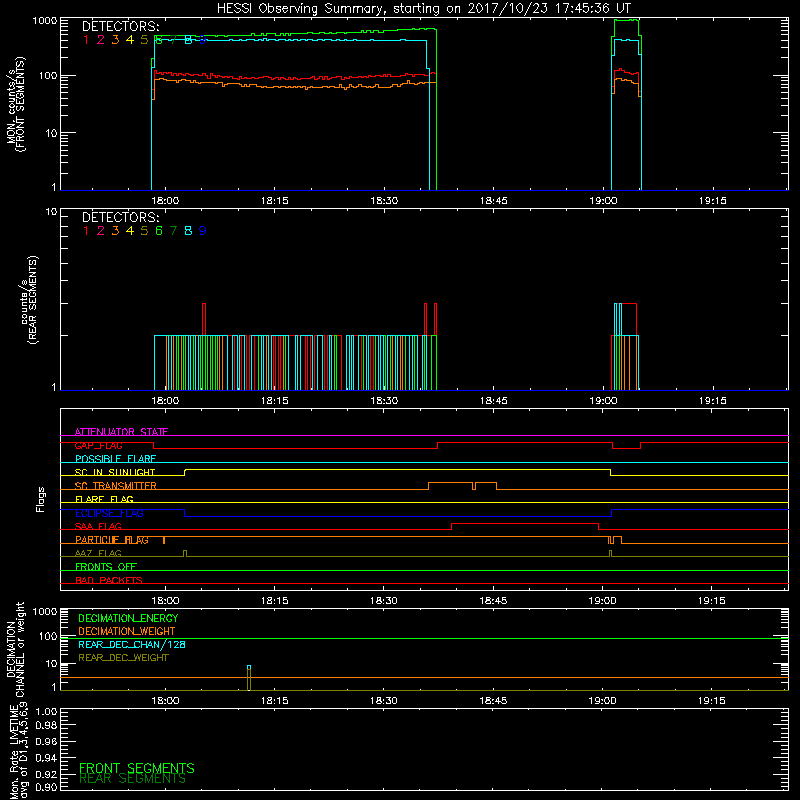800x800 pixels.
Task: Click 1.00 tick label on livetime axis
Action: (46, 712)
